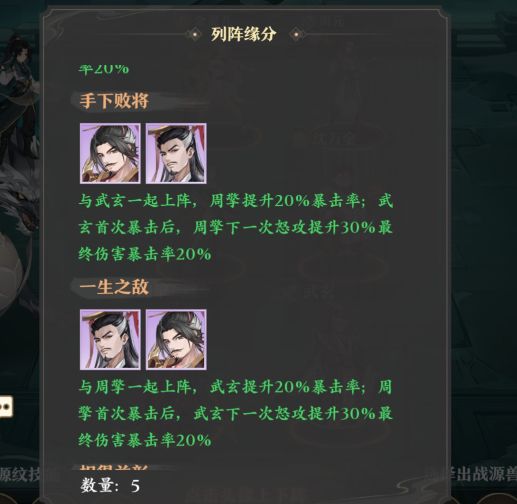Image resolution: width=517 pixels, height=504 pixels.
Task: Select the second hero portrait under 一生之敌
Action: pyautogui.click(x=176, y=339)
